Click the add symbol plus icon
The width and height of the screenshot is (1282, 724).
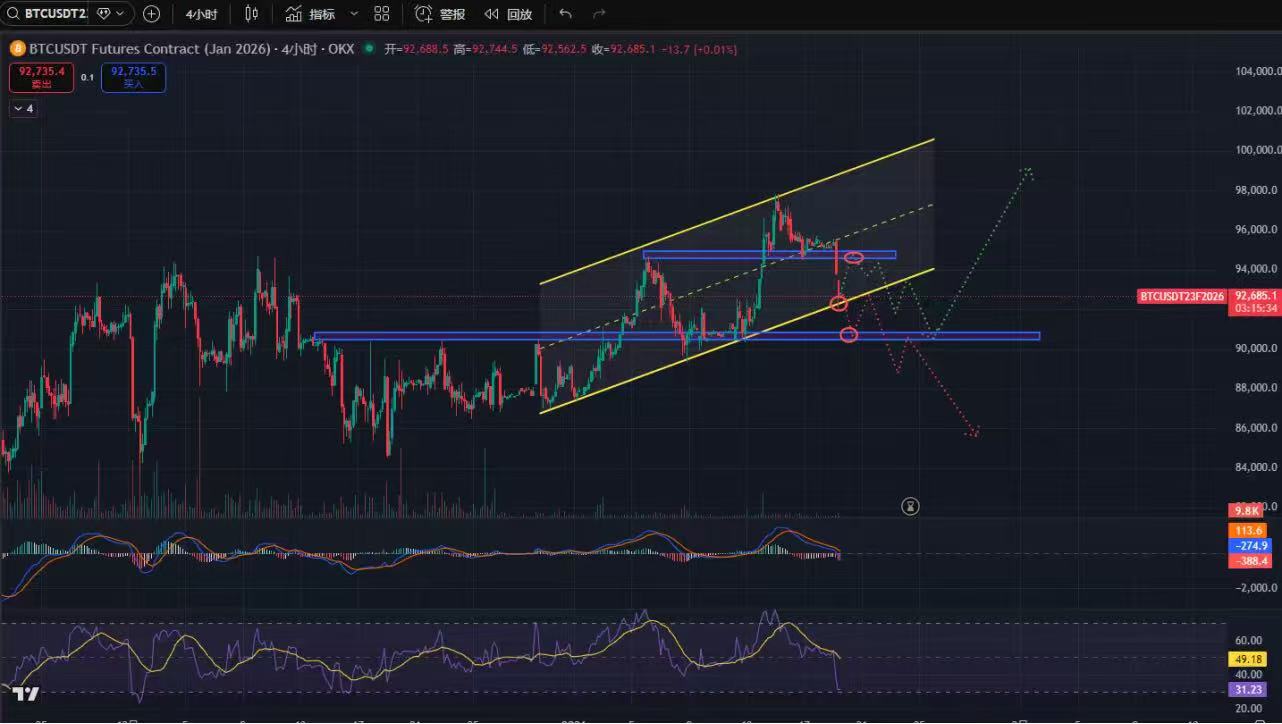coord(151,14)
